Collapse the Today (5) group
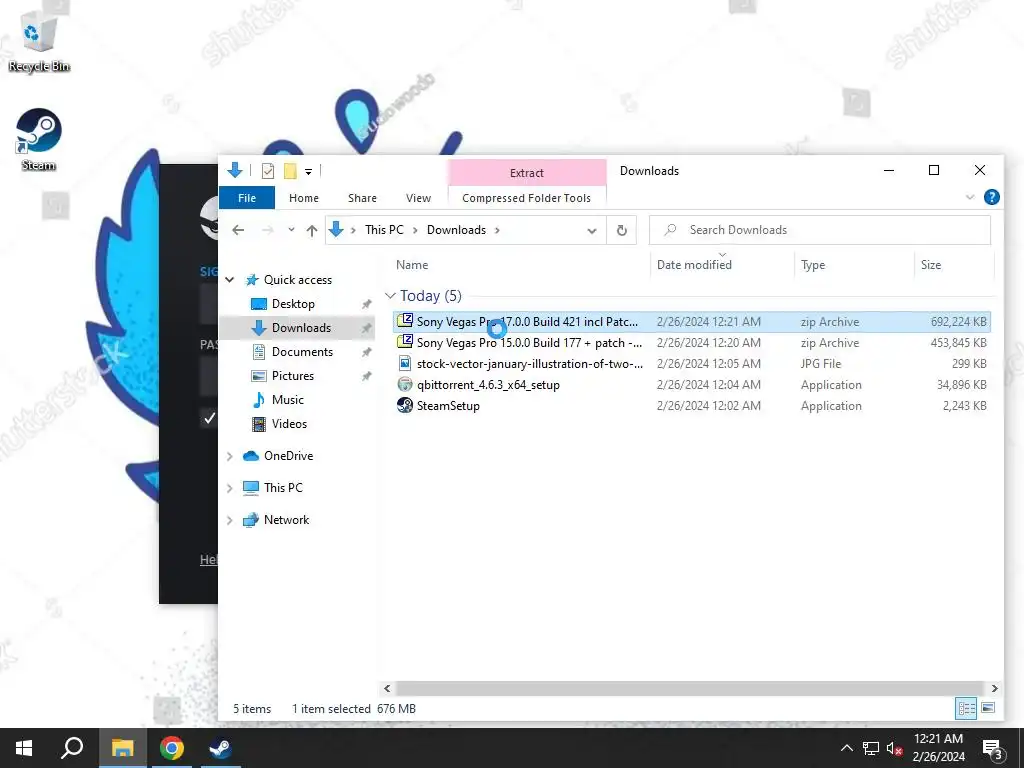This screenshot has height=768, width=1024. point(391,296)
